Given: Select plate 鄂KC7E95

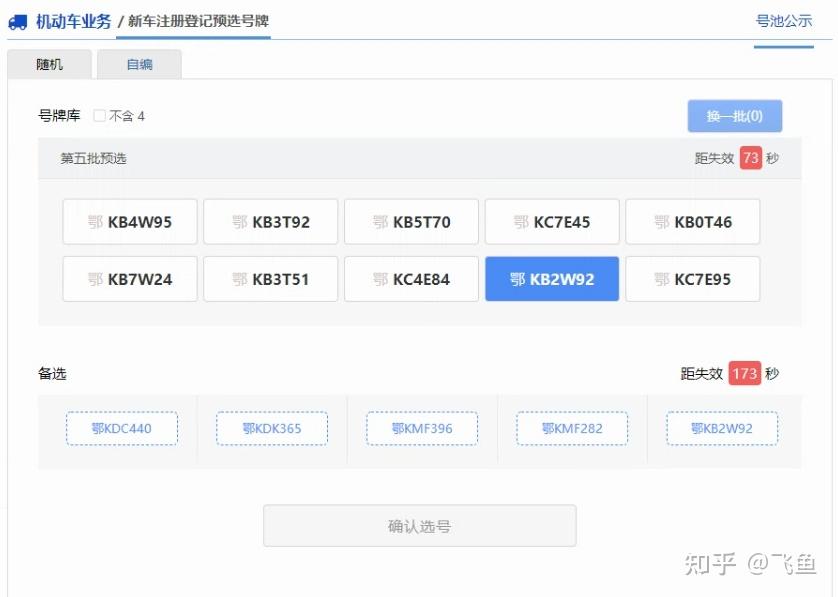Looking at the screenshot, I should click(693, 279).
